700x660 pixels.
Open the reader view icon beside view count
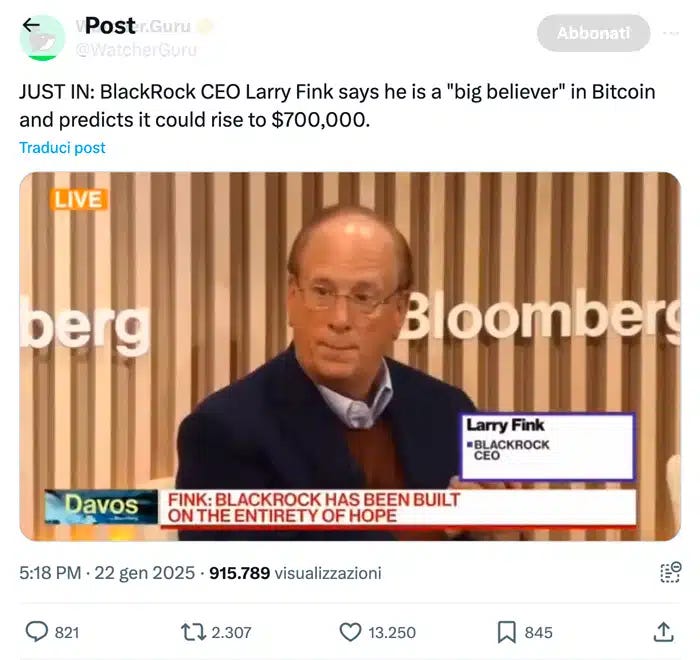670,572
